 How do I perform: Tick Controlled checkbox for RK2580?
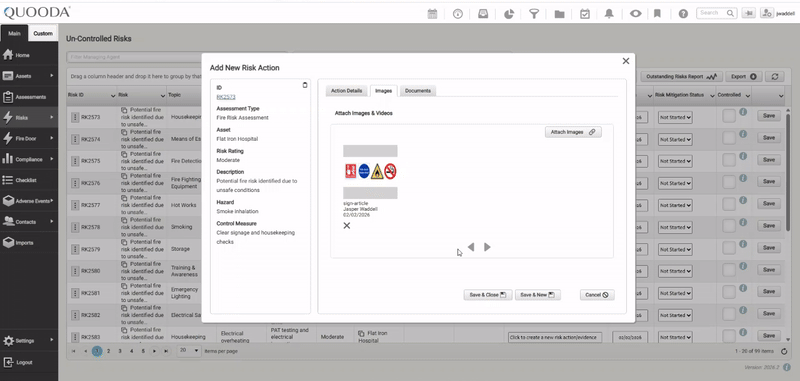click(729, 270)
